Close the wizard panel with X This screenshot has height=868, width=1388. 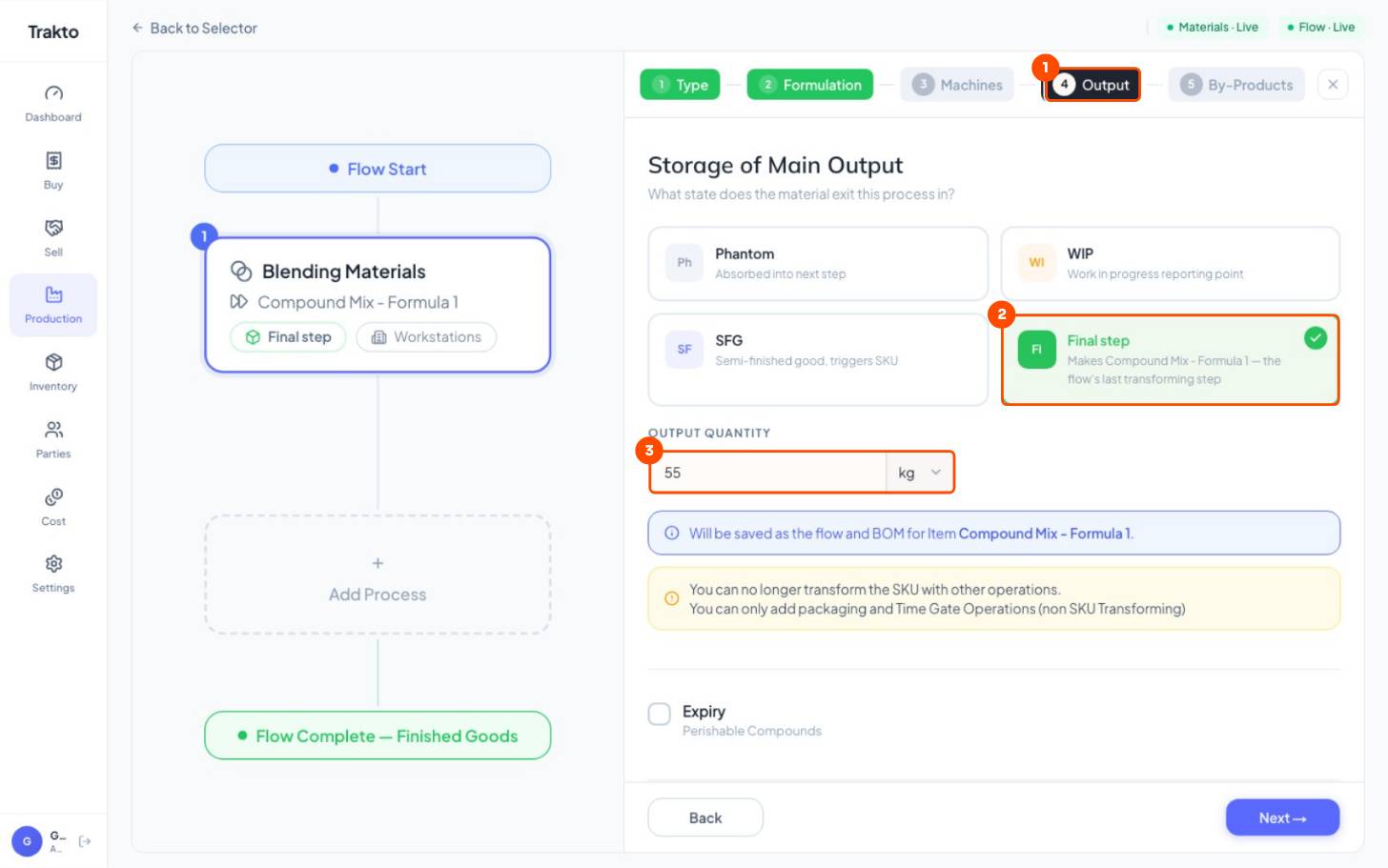tap(1333, 85)
